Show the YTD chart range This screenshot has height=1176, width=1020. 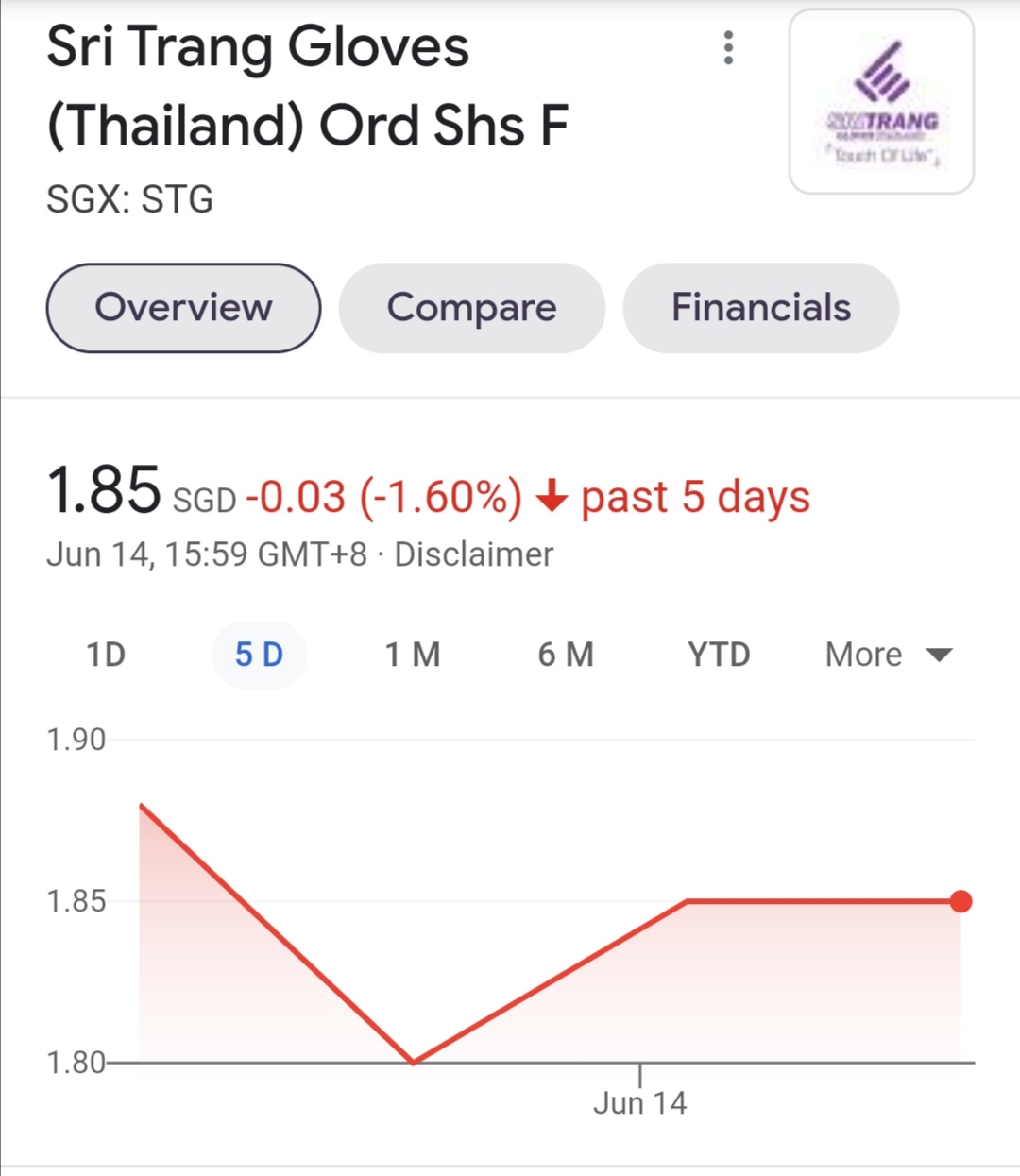719,655
